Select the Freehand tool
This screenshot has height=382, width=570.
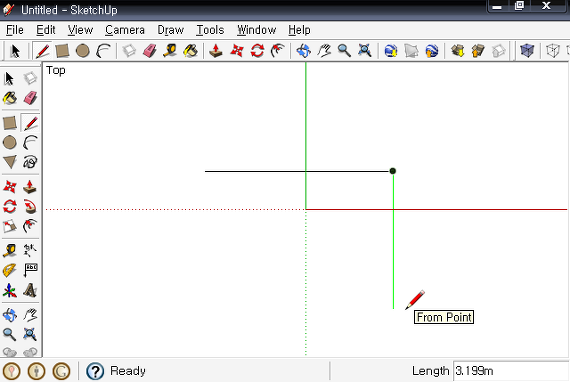[x=30, y=162]
